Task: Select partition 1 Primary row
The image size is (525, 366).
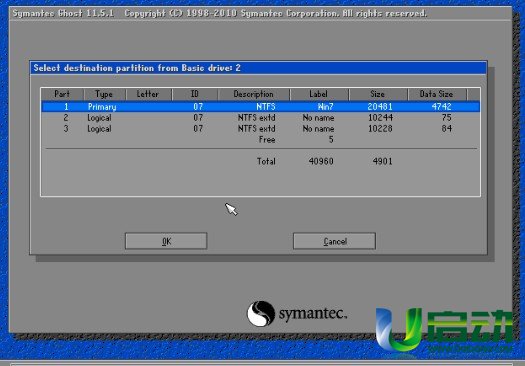Action: pyautogui.click(x=260, y=107)
